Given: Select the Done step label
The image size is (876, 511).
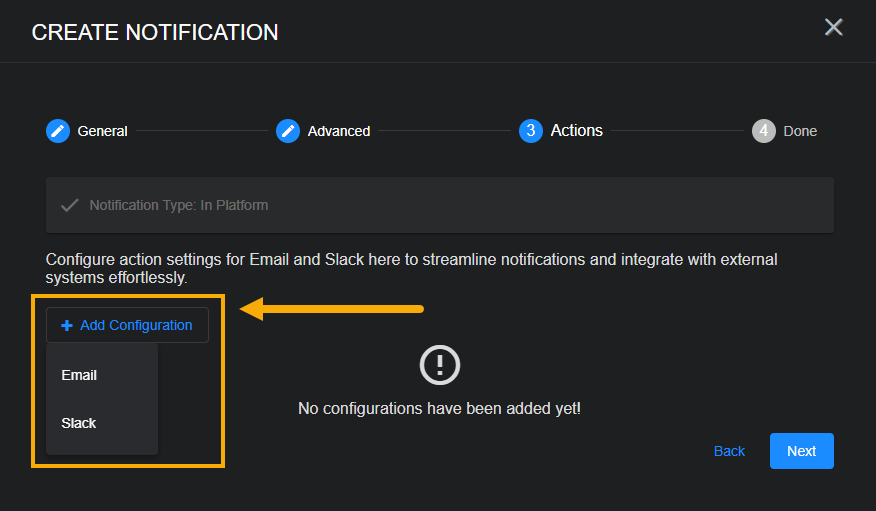Looking at the screenshot, I should pos(800,131).
